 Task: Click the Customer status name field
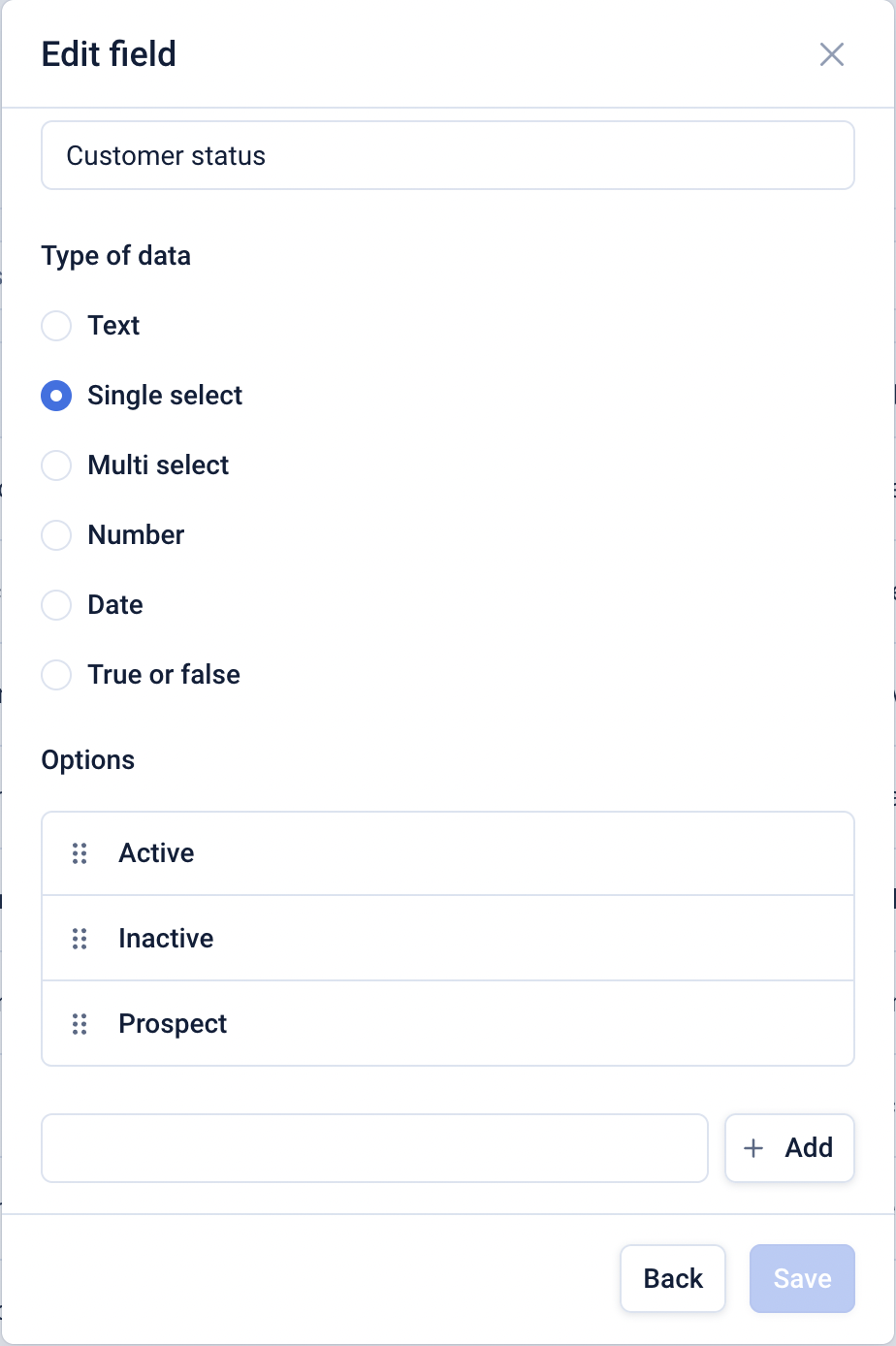(447, 155)
